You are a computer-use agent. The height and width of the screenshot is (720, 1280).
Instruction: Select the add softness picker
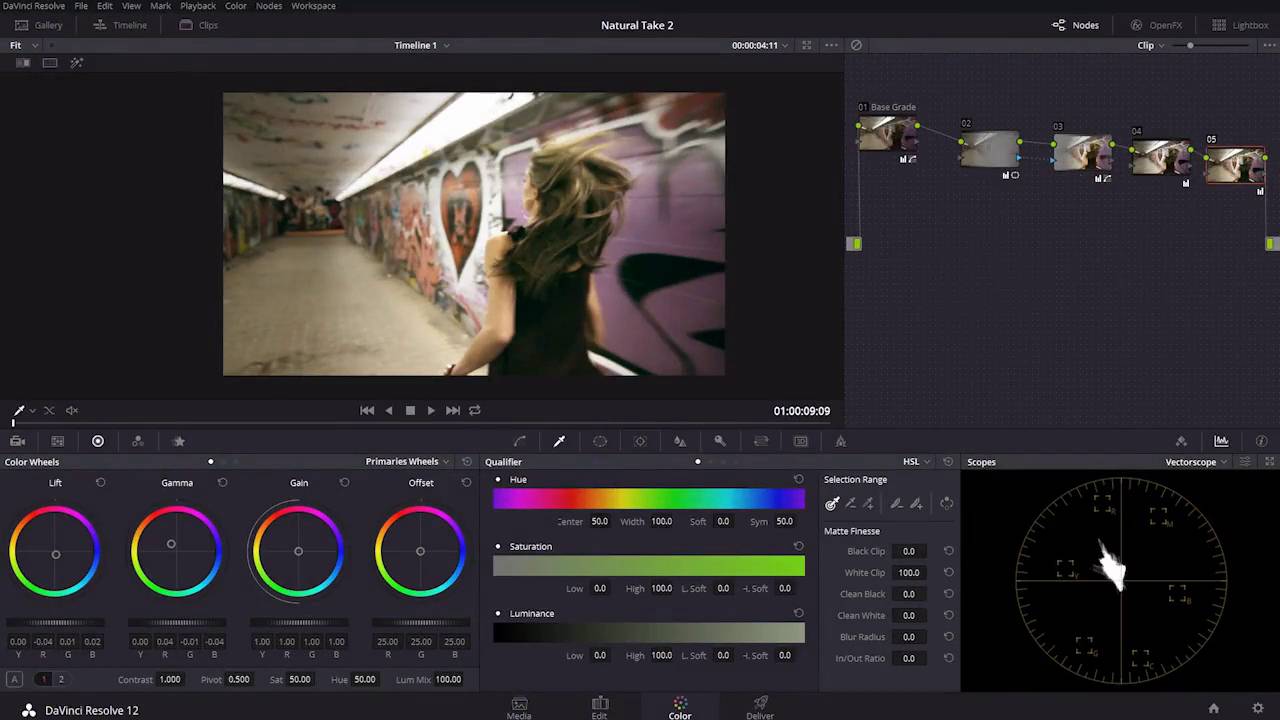[916, 504]
